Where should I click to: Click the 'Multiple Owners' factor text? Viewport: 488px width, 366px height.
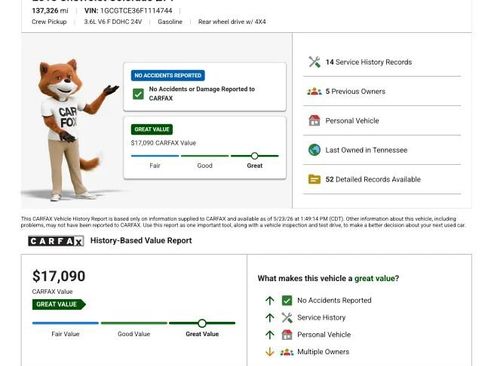point(323,352)
